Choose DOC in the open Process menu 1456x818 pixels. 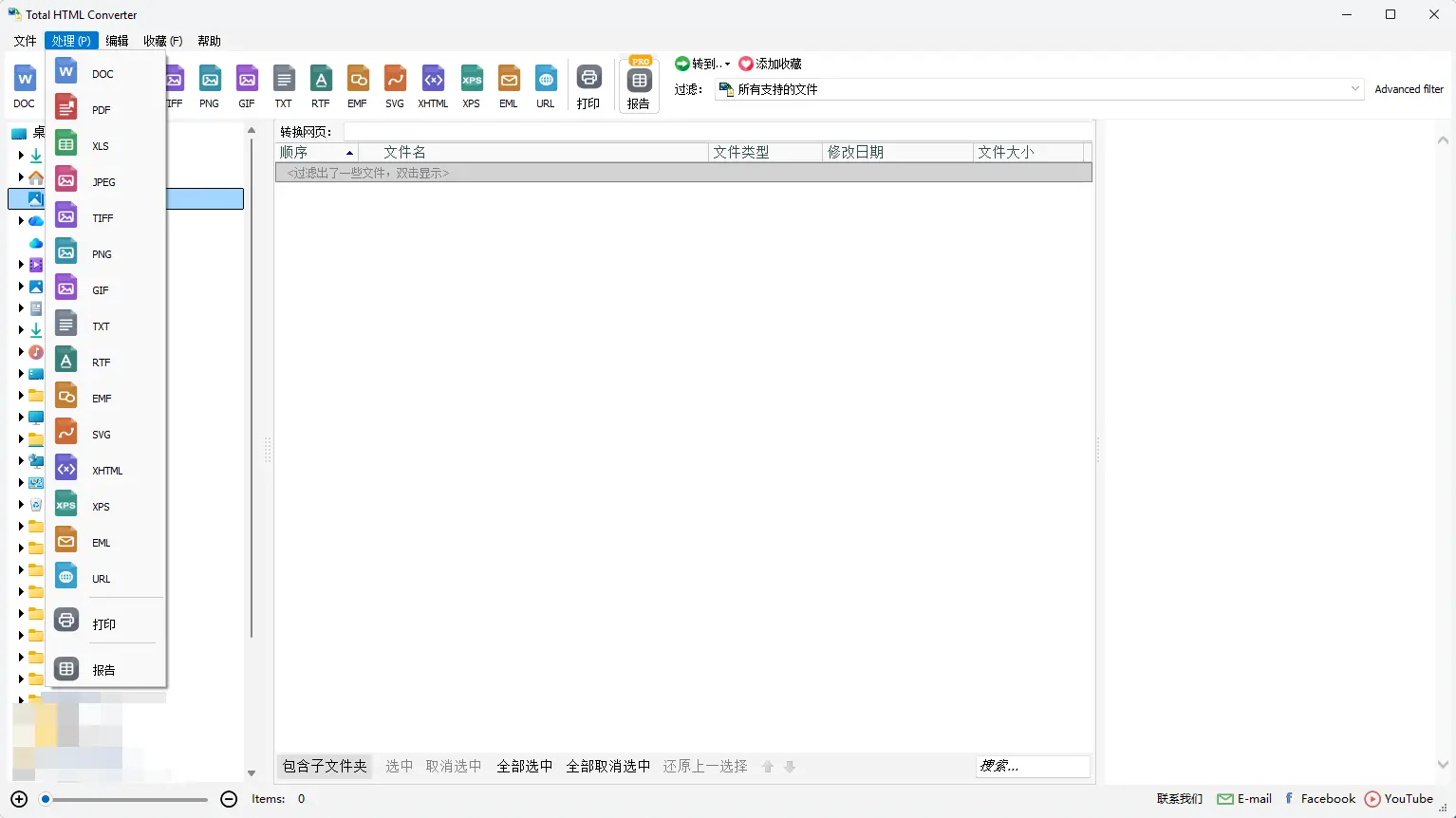[x=106, y=74]
